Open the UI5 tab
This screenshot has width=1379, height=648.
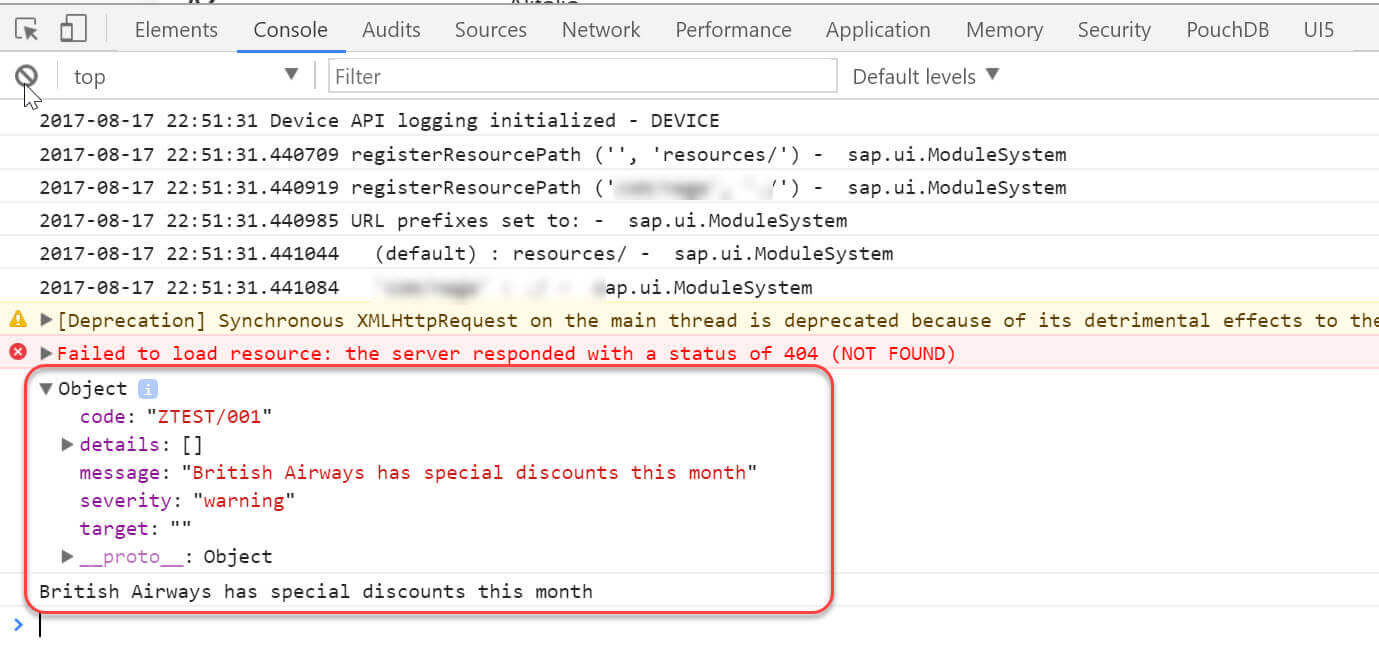tap(1319, 30)
